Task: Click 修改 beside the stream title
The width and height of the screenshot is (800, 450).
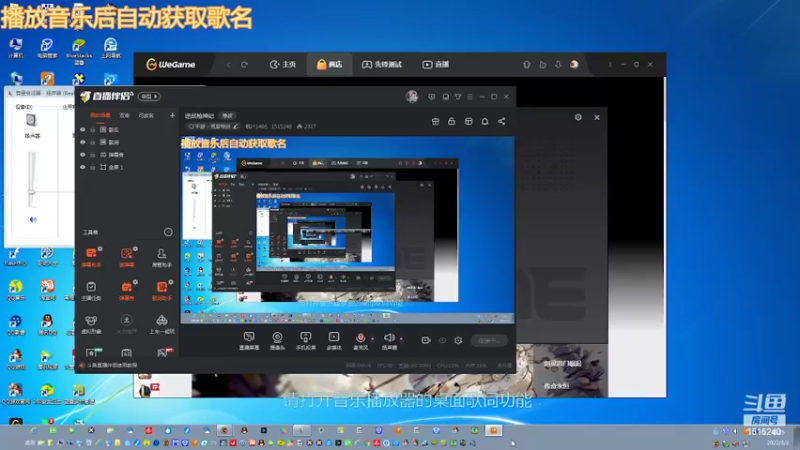Action: (227, 115)
